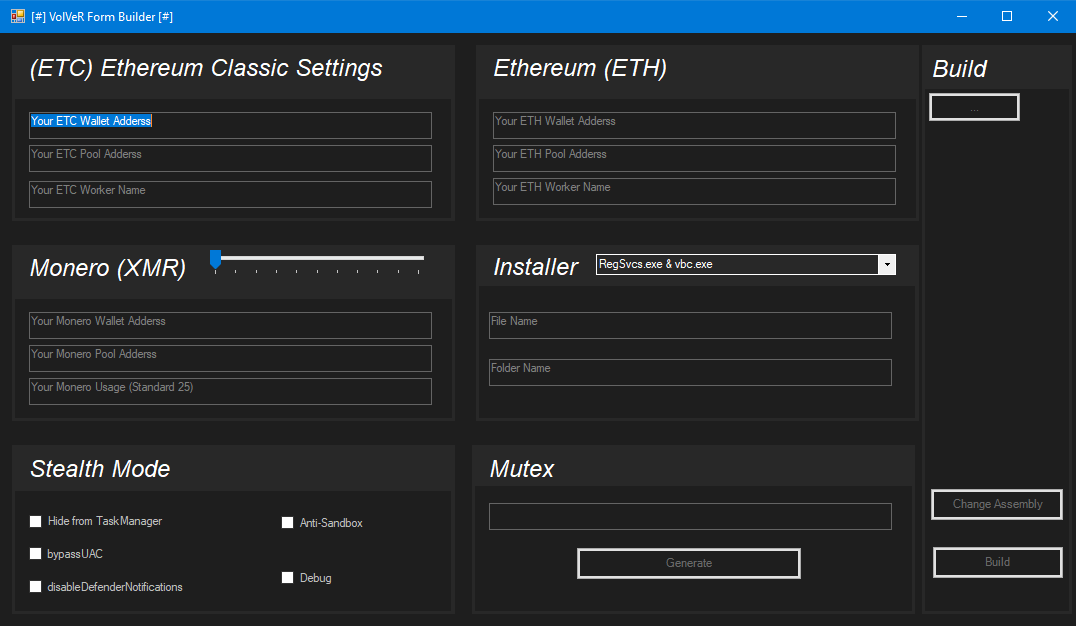This screenshot has width=1076, height=626.
Task: Focus the ETH Wallet Address field
Action: click(694, 126)
